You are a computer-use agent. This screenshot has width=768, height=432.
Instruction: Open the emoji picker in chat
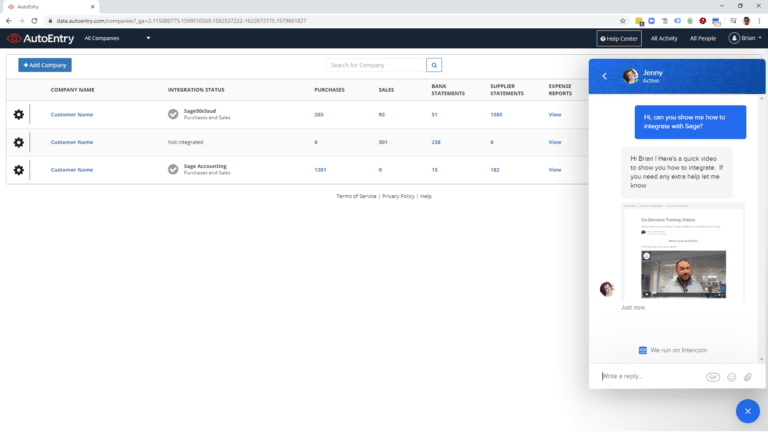pos(731,377)
